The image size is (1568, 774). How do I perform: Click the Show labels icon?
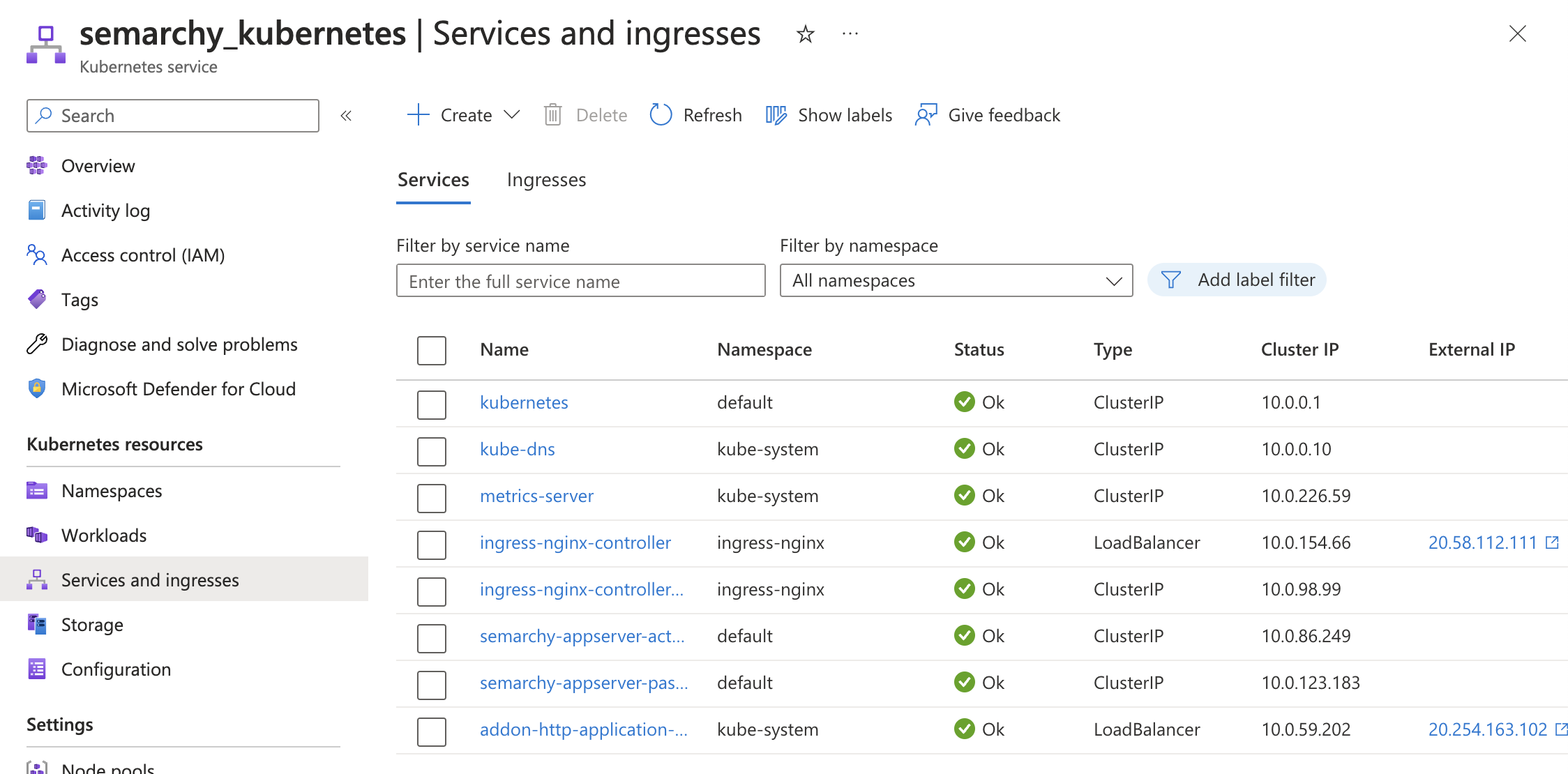776,115
